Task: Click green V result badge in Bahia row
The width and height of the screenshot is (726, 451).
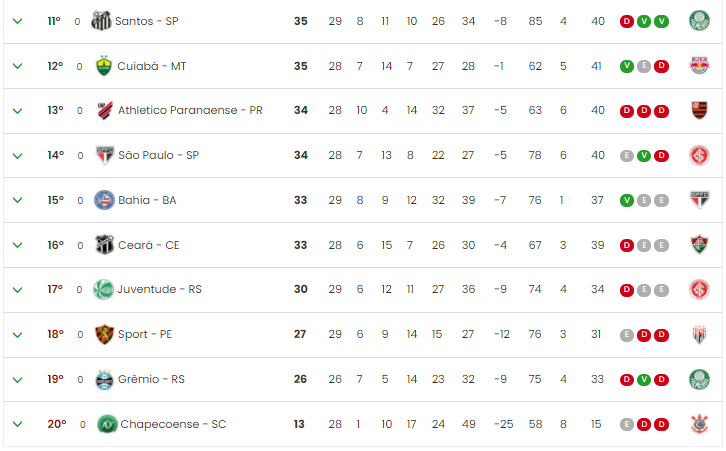Action: [626, 200]
